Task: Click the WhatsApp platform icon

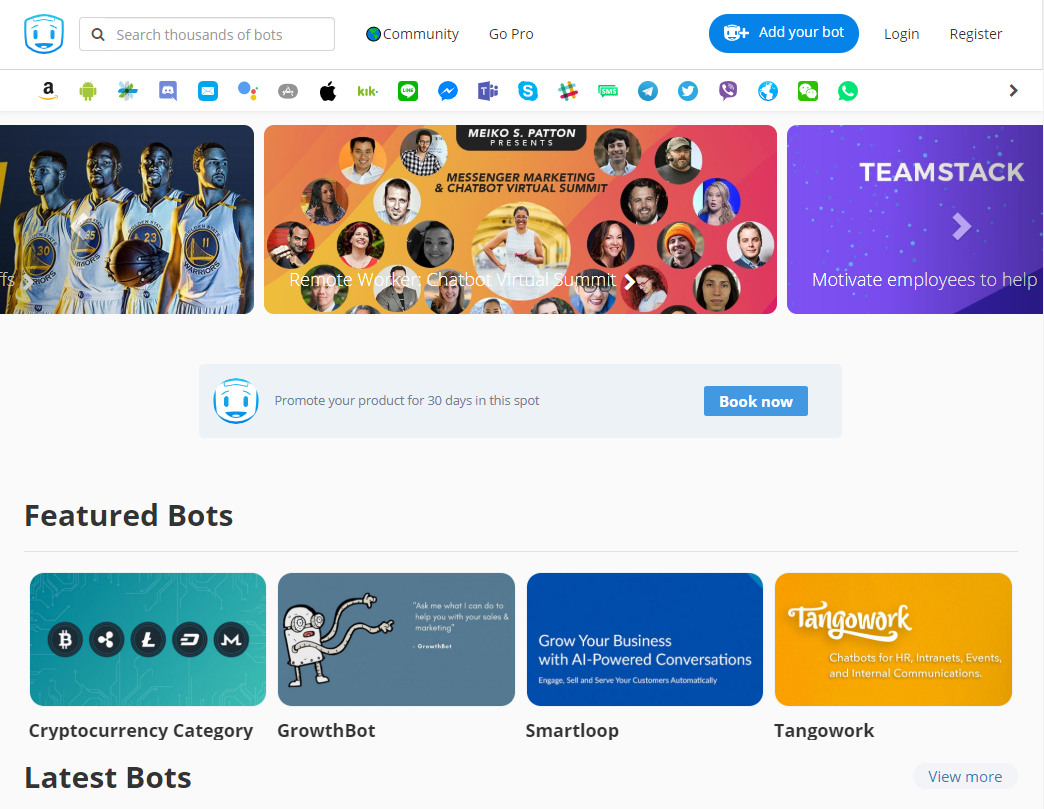Action: (848, 90)
